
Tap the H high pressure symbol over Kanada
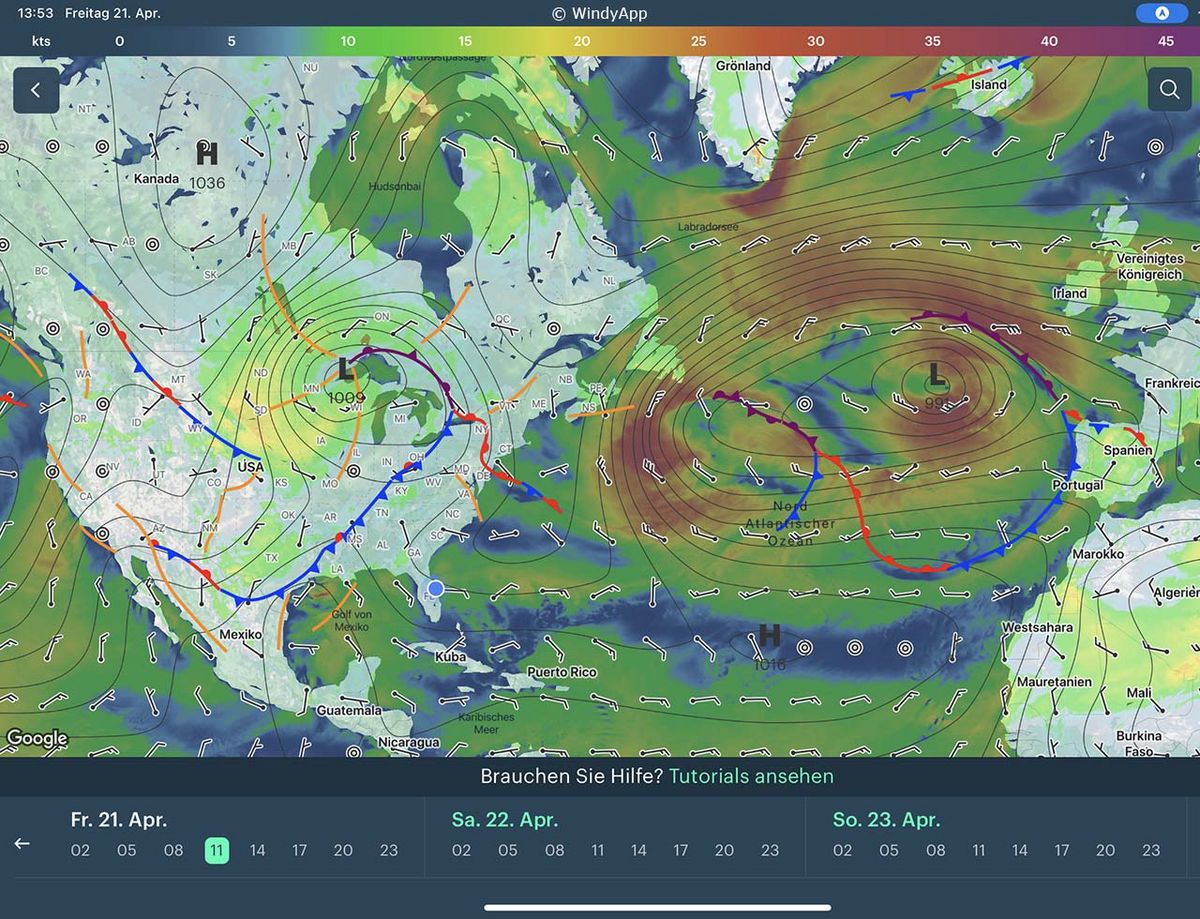pyautogui.click(x=207, y=154)
